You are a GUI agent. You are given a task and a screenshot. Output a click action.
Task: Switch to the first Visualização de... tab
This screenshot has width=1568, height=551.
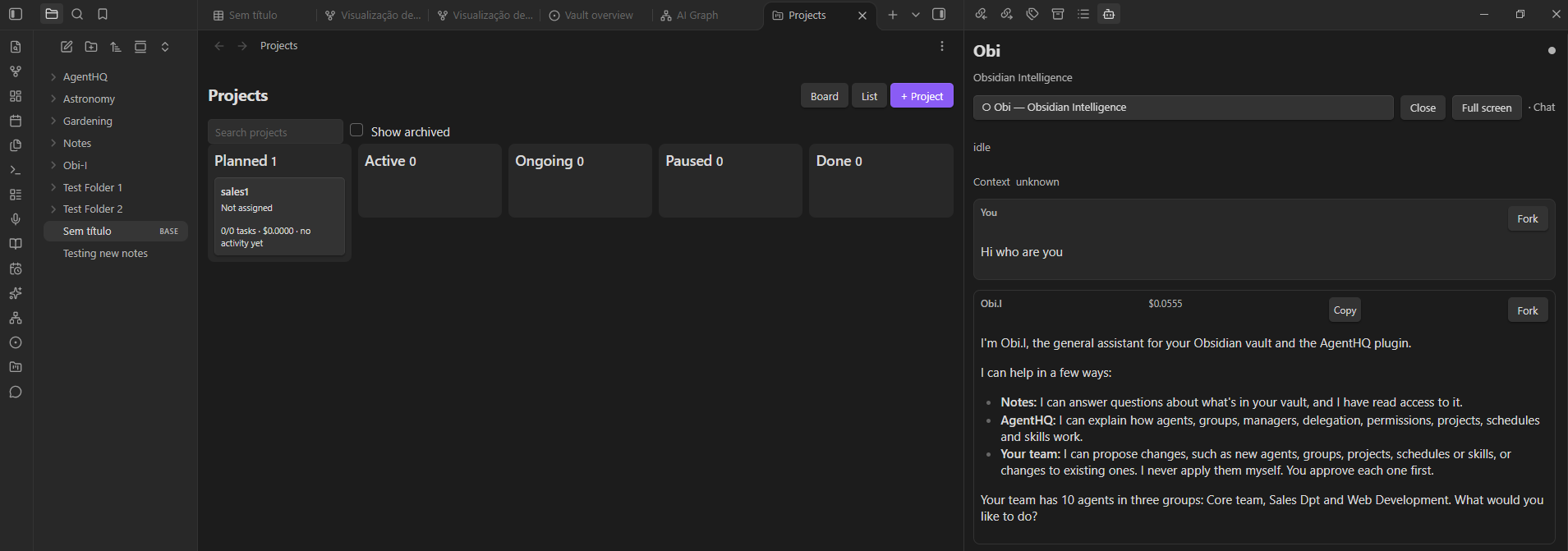point(373,15)
